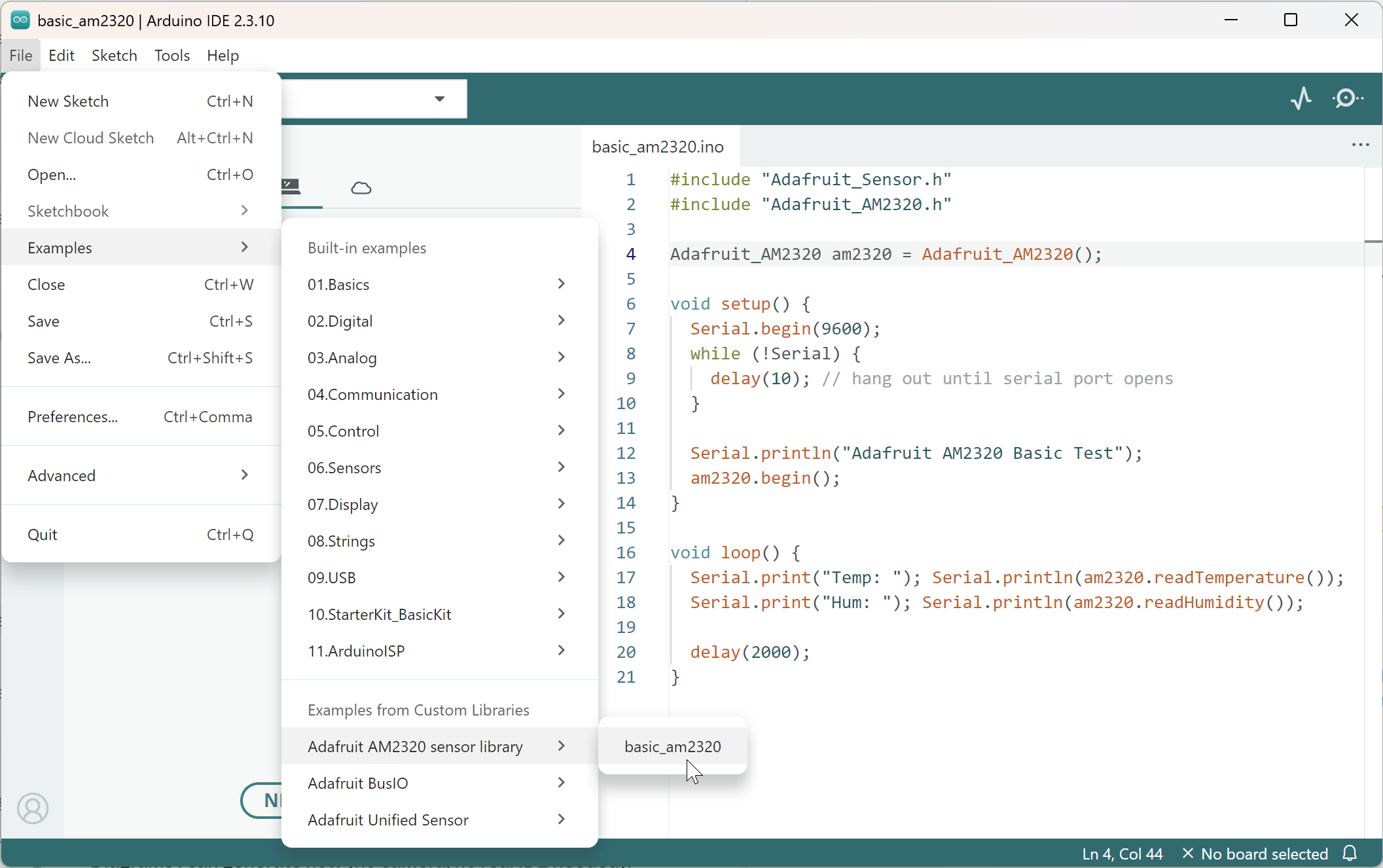Click the am2320.begin(); code line
This screenshot has width=1383, height=868.
[x=765, y=478]
